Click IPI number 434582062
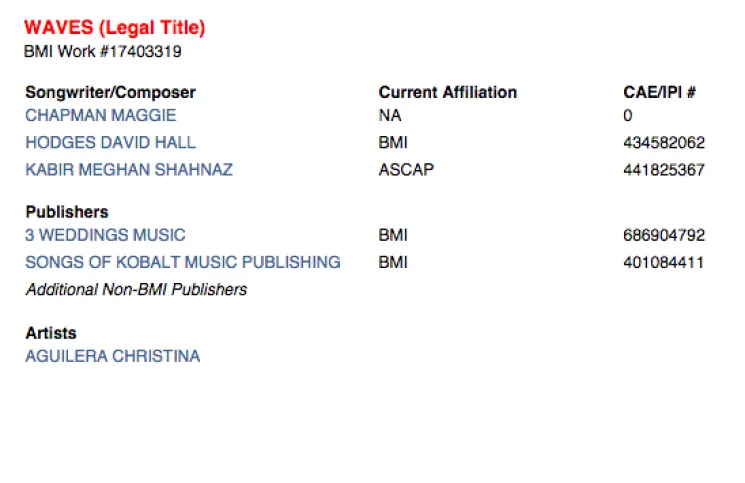Screen dimensions: 745x483 tap(664, 143)
